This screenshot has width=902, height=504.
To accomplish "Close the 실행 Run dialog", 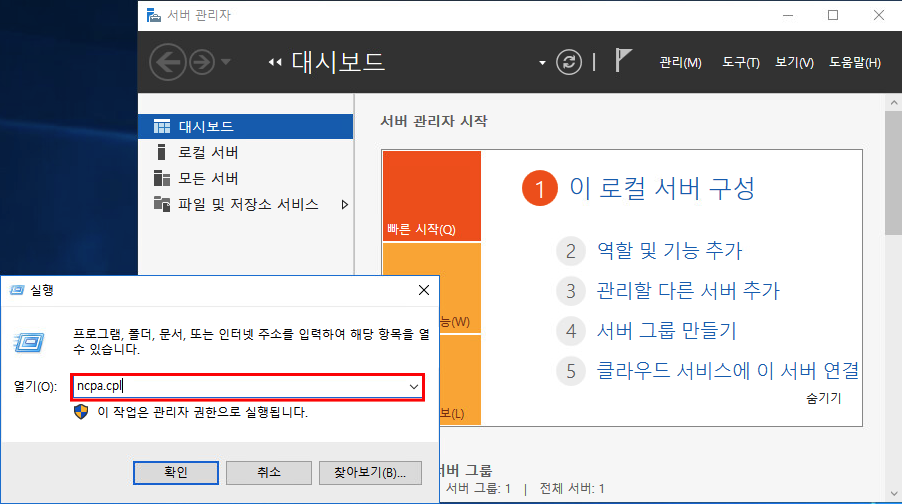I will tap(424, 291).
